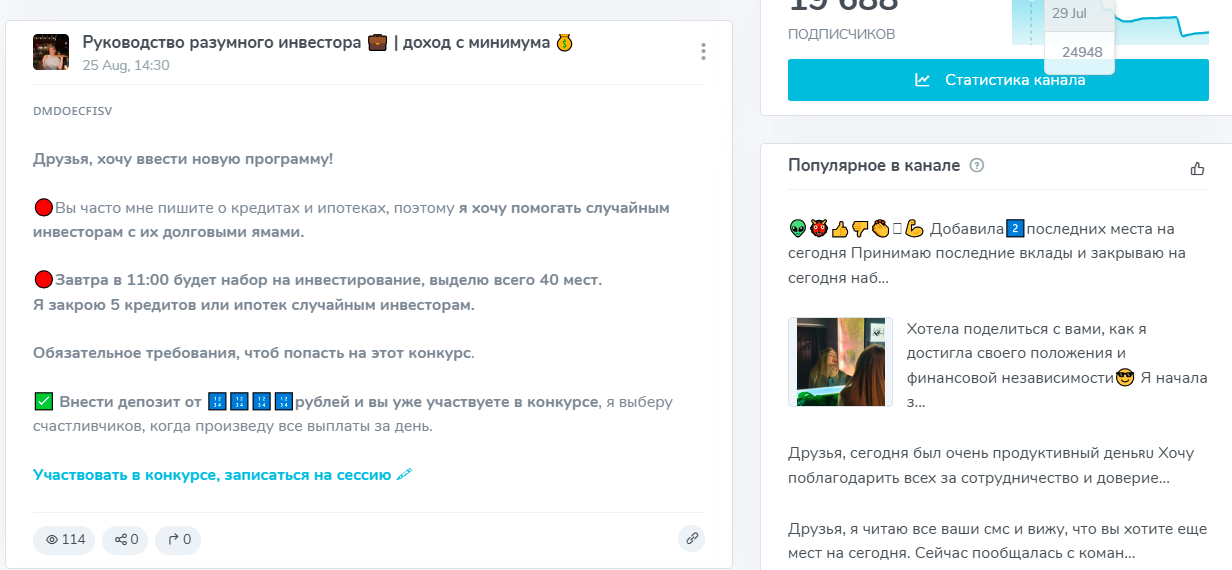Click the help question icon near "Популярное в канале"
Screen dimensions: 1232x570
click(x=977, y=166)
